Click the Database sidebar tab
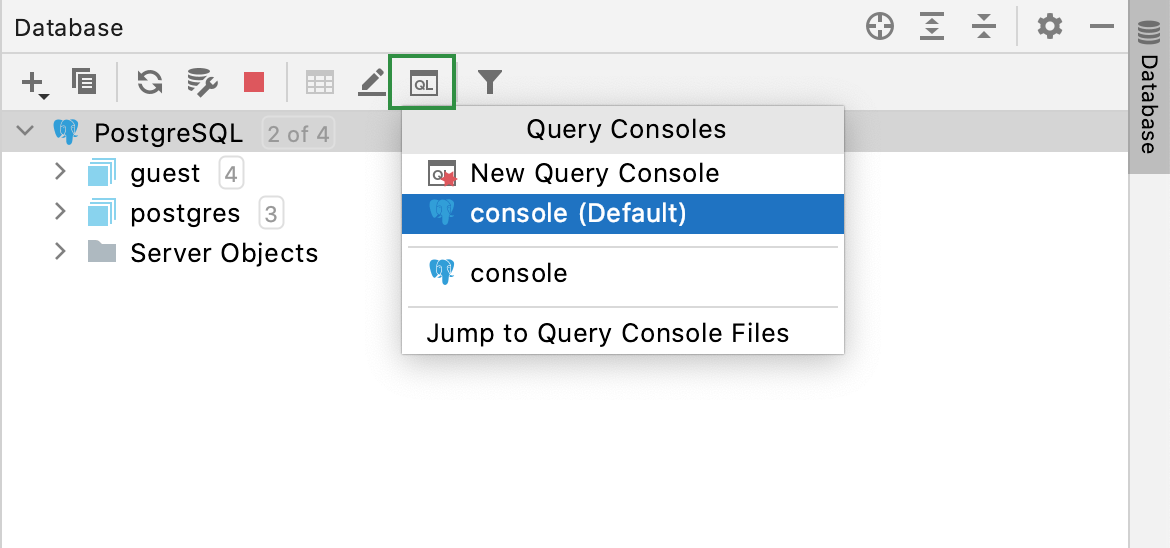Viewport: 1170px width, 548px height. click(x=1150, y=87)
